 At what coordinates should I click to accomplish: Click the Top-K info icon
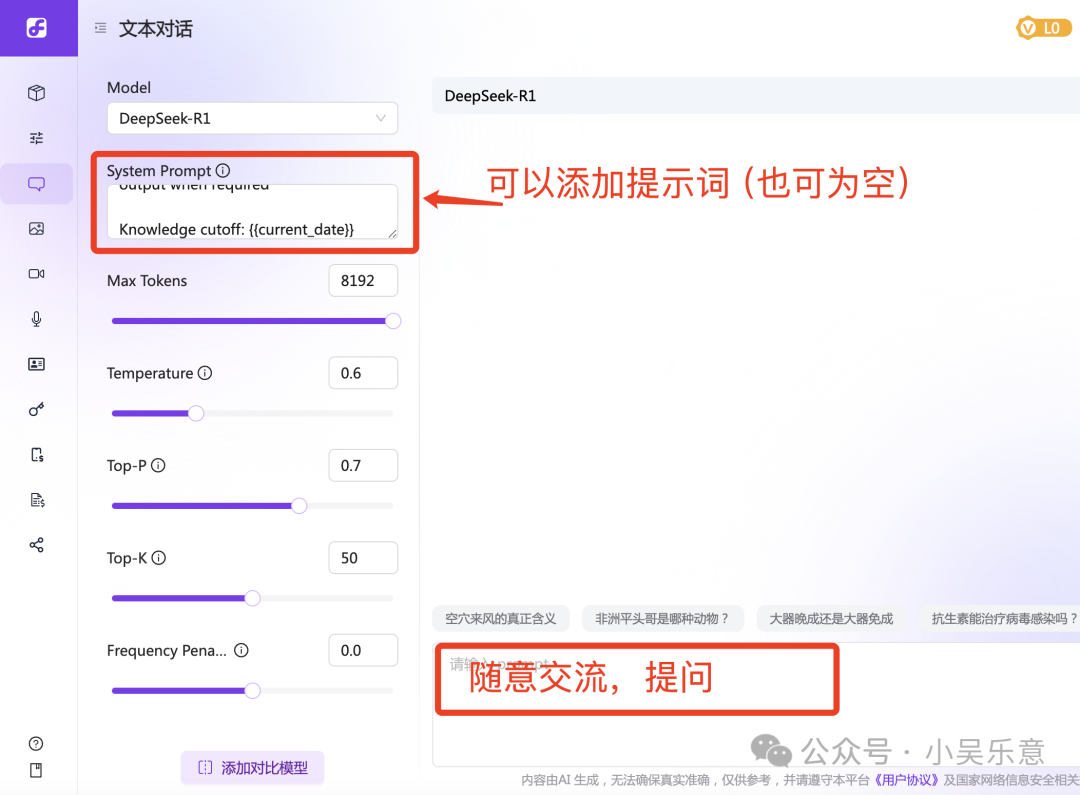tap(158, 557)
